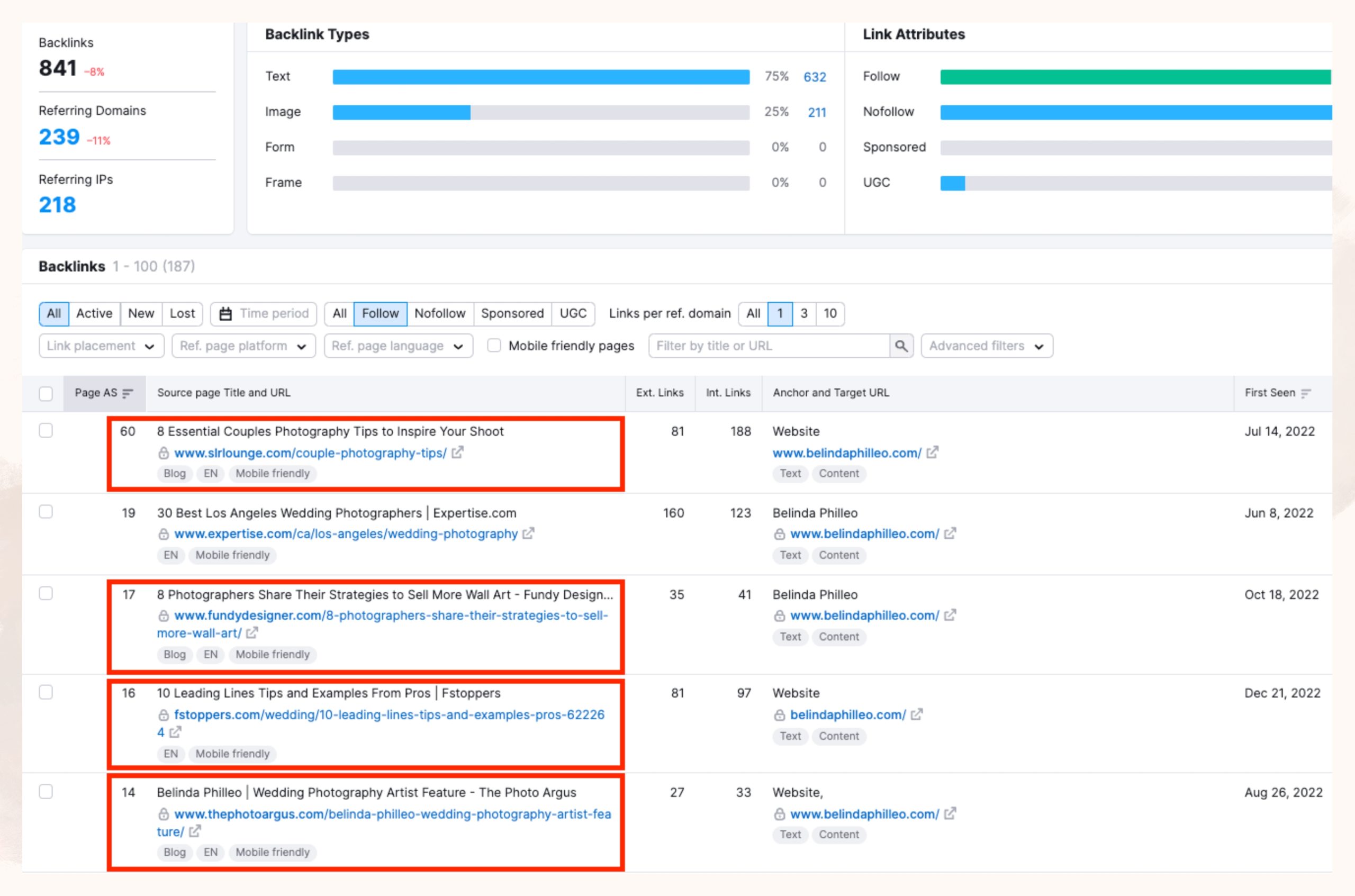Click the Int. Links column header
The height and width of the screenshot is (896, 1355).
(x=728, y=393)
